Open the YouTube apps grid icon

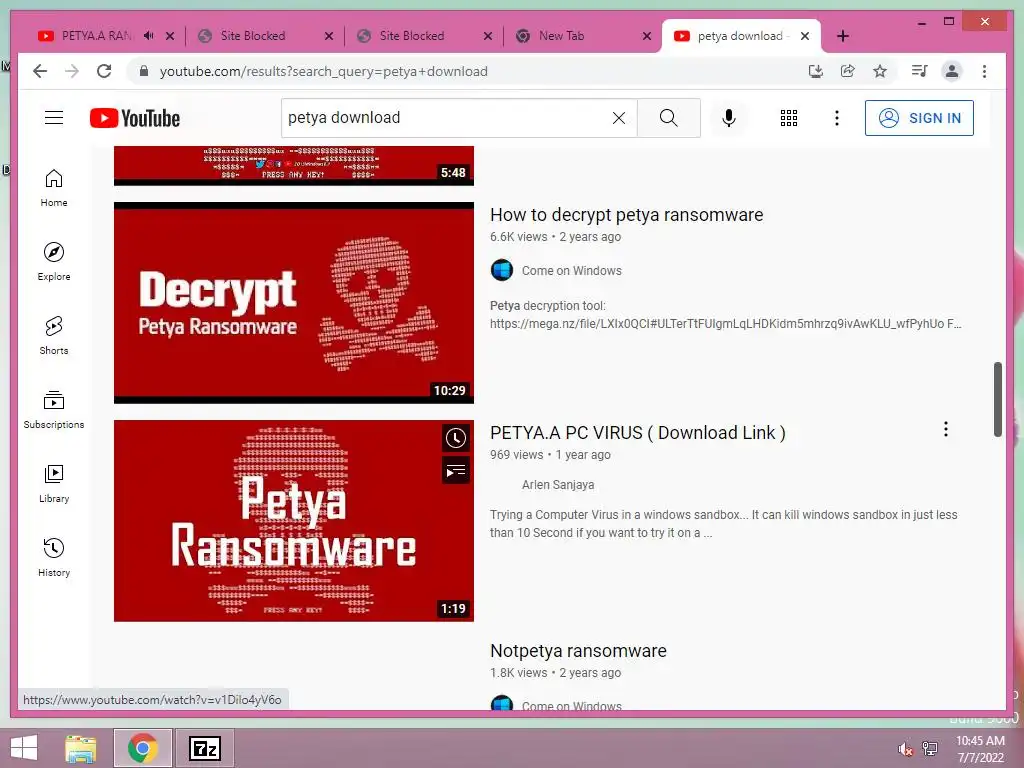pos(788,118)
